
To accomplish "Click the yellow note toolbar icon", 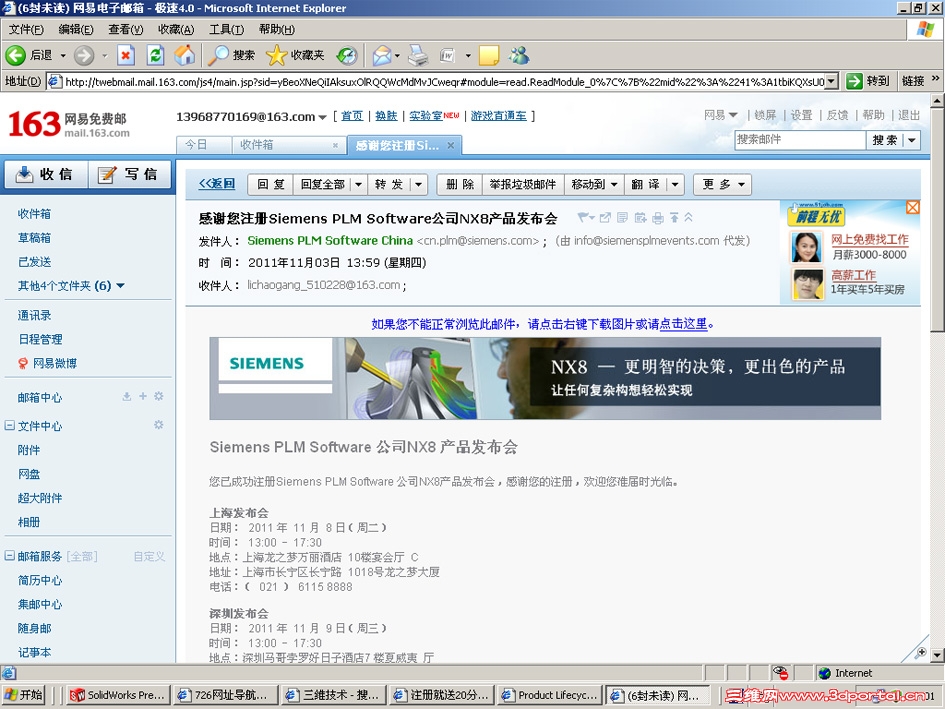I will click(x=489, y=55).
